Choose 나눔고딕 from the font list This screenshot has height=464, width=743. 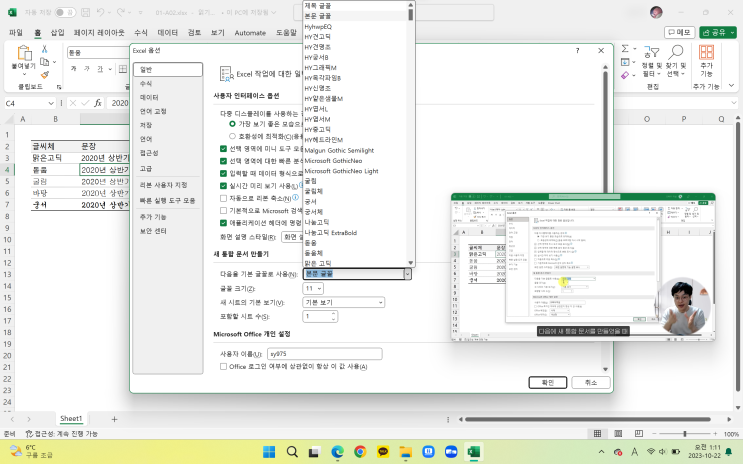click(x=318, y=223)
